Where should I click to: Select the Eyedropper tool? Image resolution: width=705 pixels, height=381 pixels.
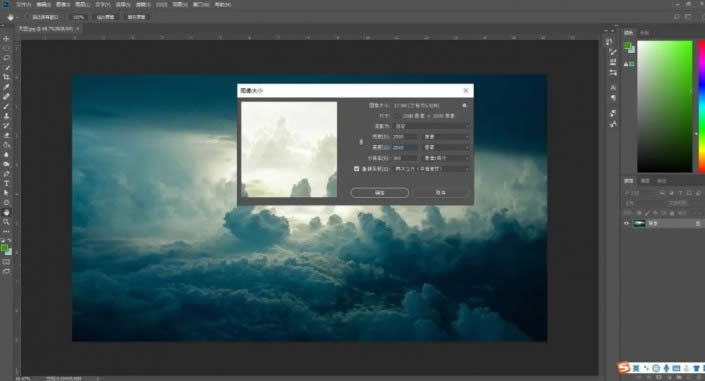coord(6,87)
